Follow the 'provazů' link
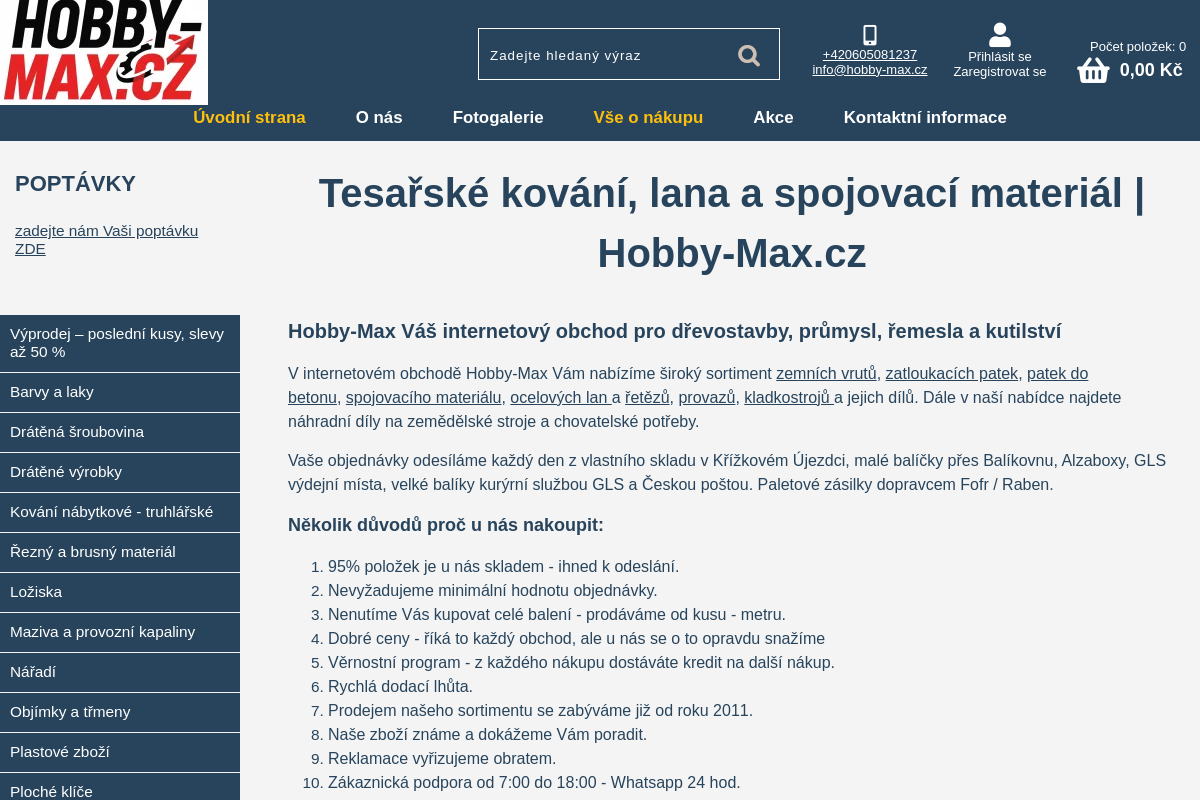 pos(707,397)
